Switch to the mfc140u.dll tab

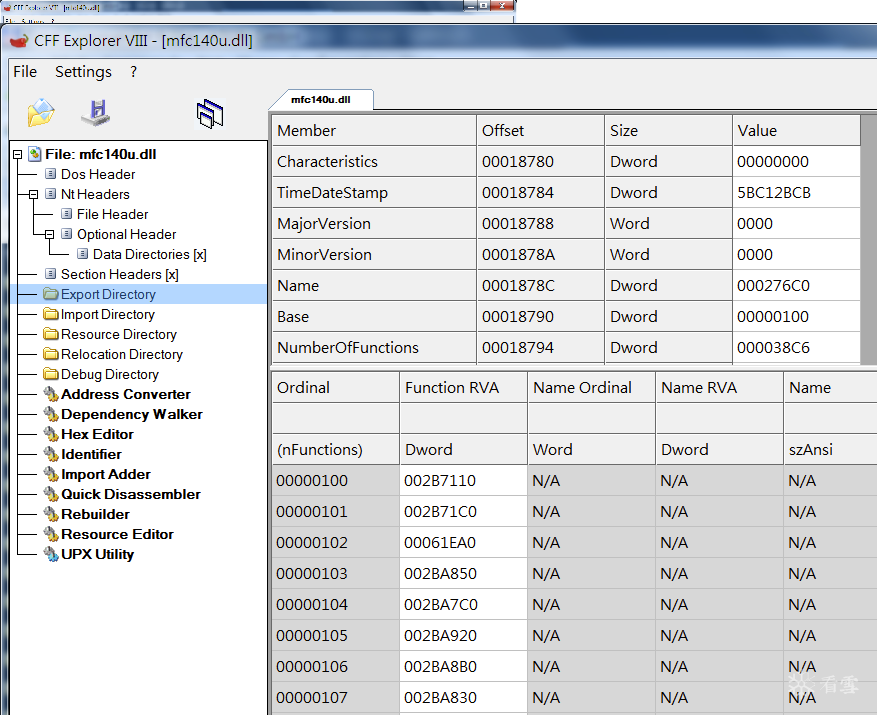(x=321, y=100)
